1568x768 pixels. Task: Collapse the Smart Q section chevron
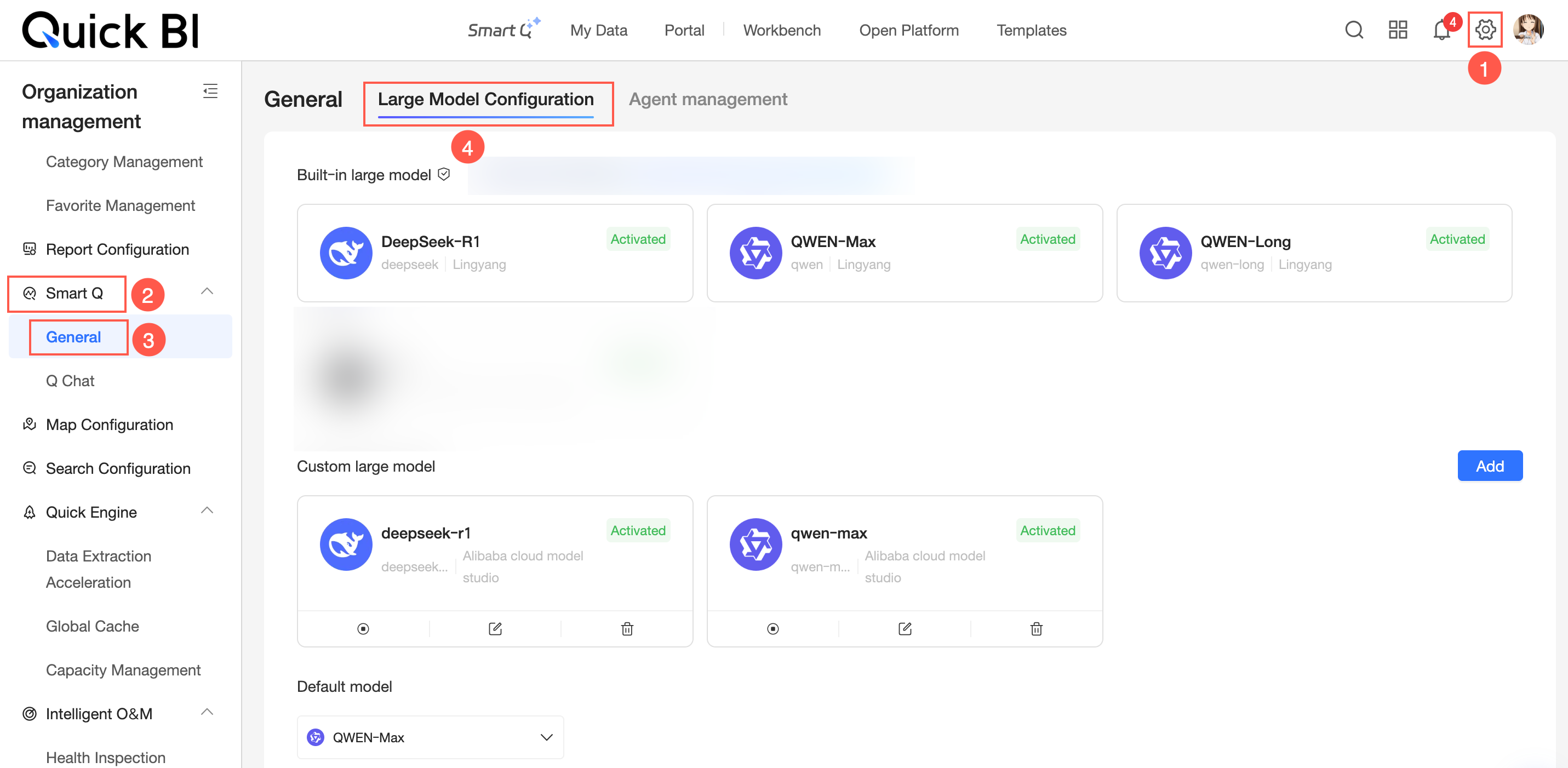[x=207, y=291]
